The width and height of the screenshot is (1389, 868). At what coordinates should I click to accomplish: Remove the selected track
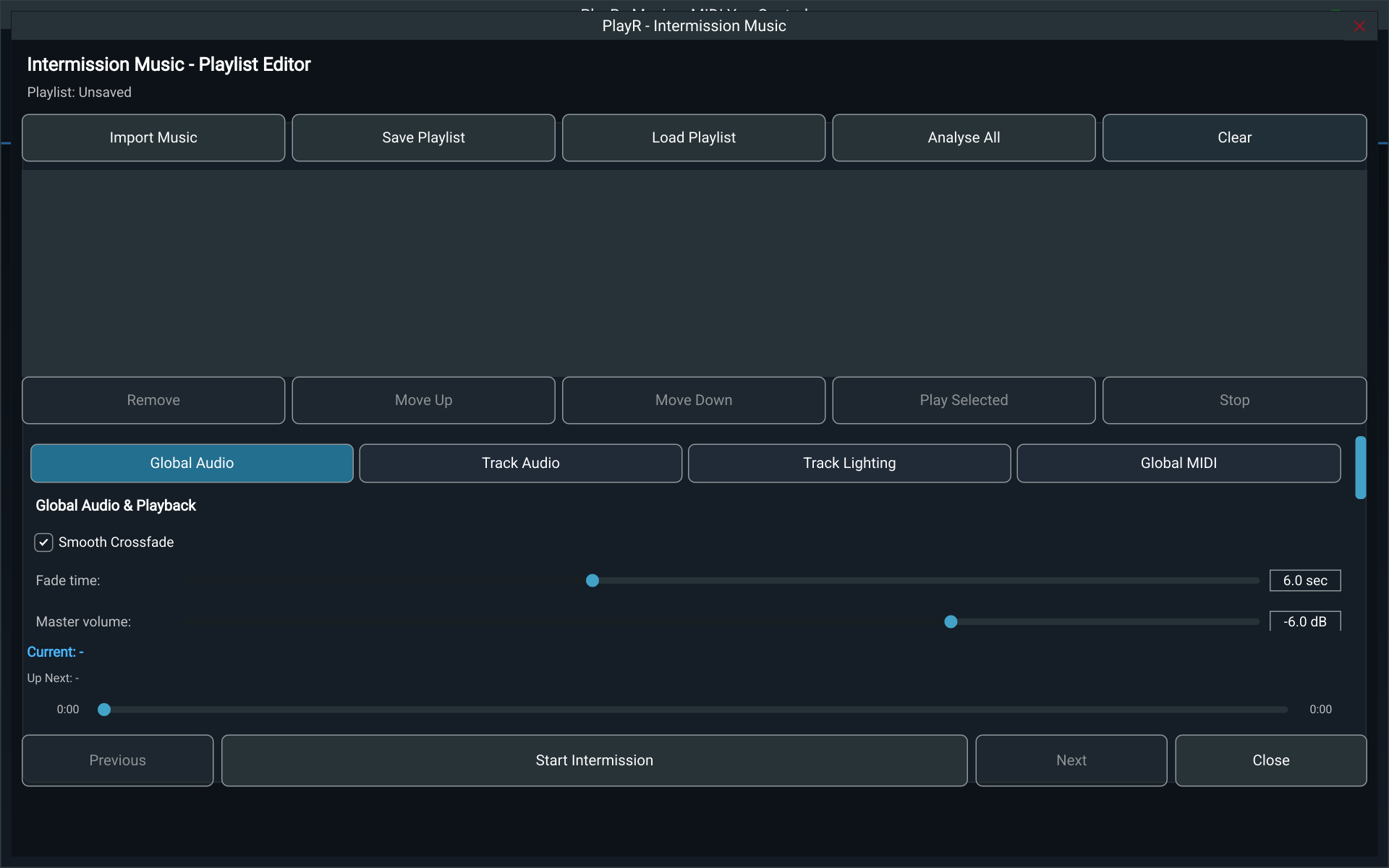[153, 400]
